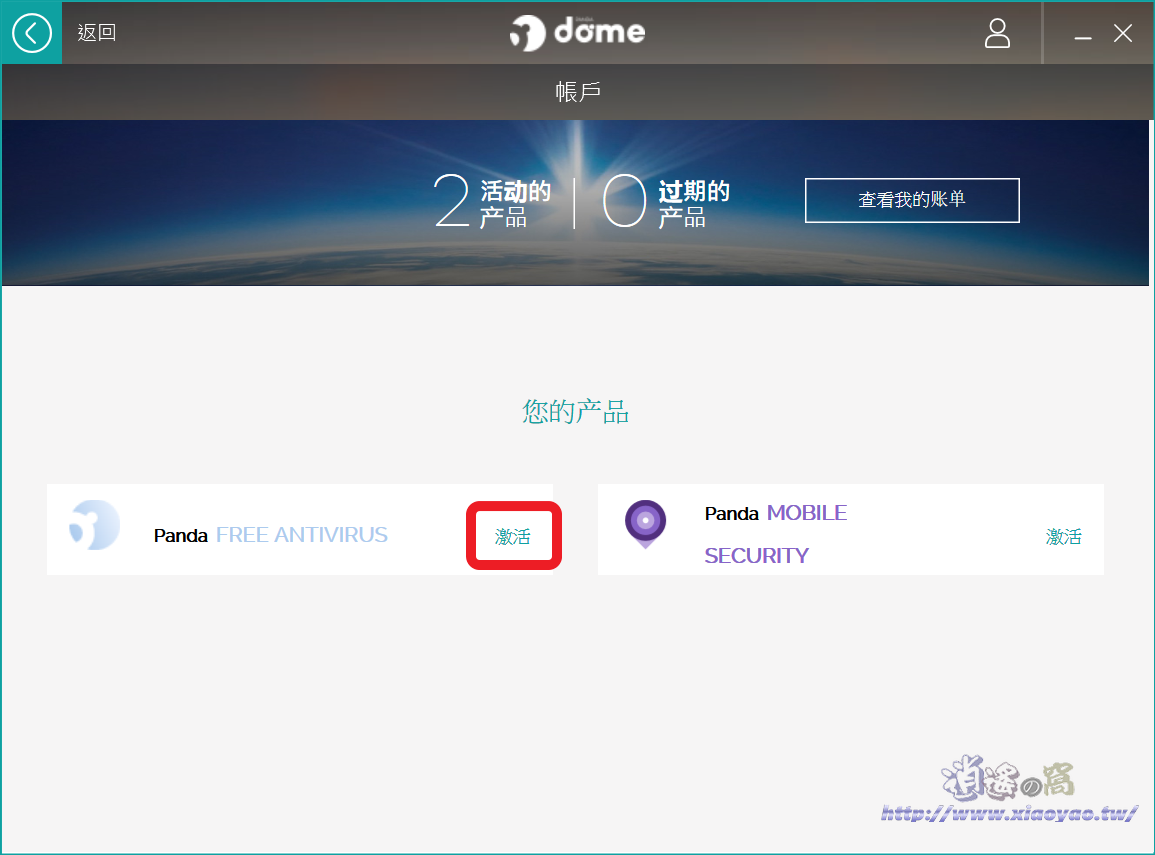The height and width of the screenshot is (855, 1155).
Task: Click the 返回 label
Action: click(96, 33)
